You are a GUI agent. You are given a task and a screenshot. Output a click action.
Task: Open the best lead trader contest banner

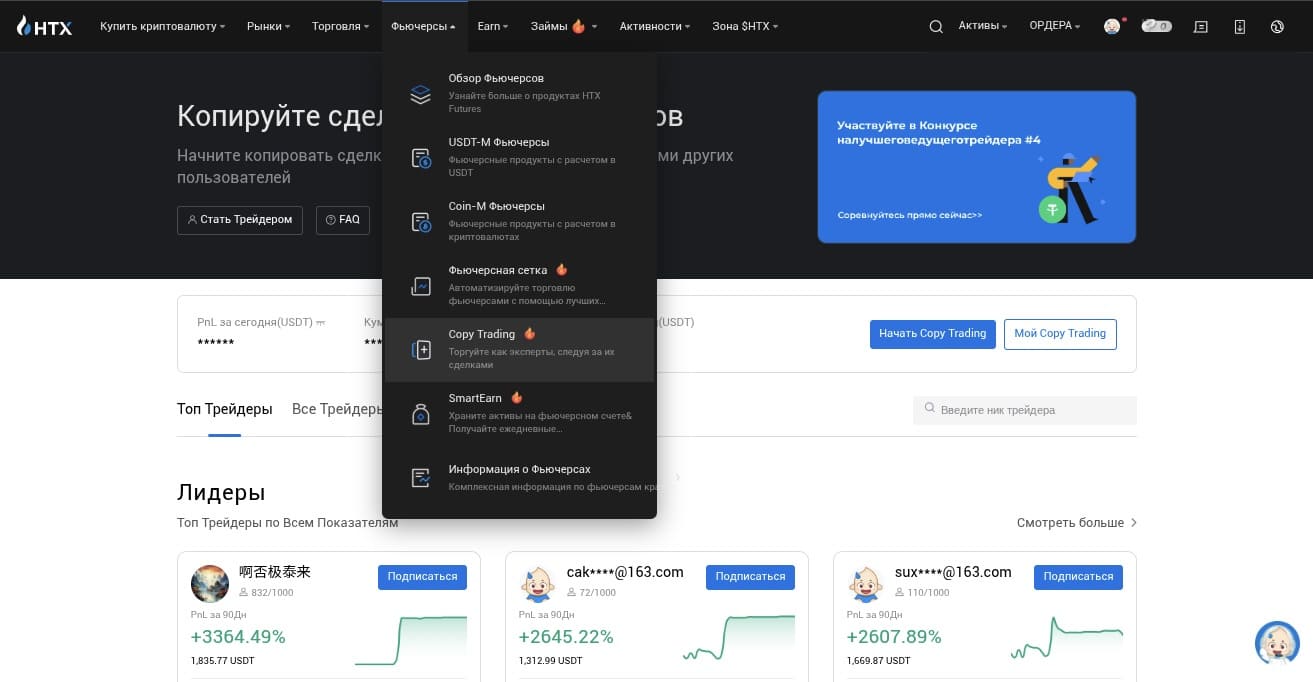coord(976,167)
